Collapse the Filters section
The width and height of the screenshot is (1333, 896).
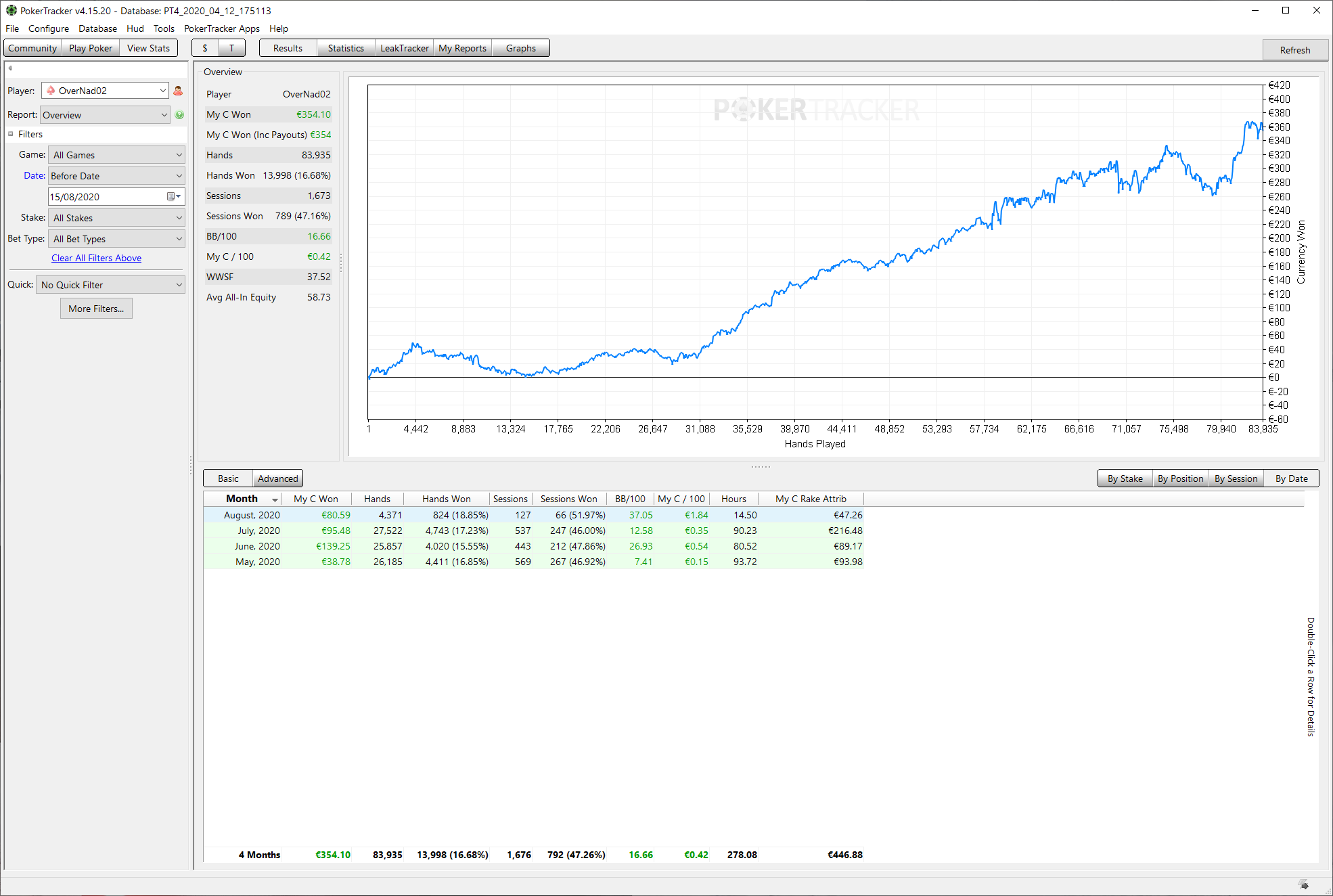click(x=11, y=134)
